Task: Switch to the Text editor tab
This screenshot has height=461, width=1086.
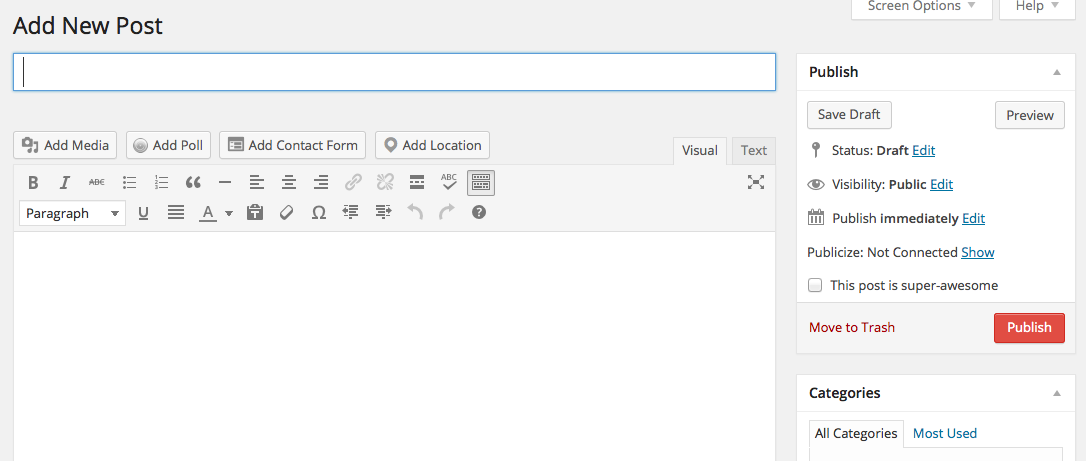Action: pyautogui.click(x=754, y=151)
